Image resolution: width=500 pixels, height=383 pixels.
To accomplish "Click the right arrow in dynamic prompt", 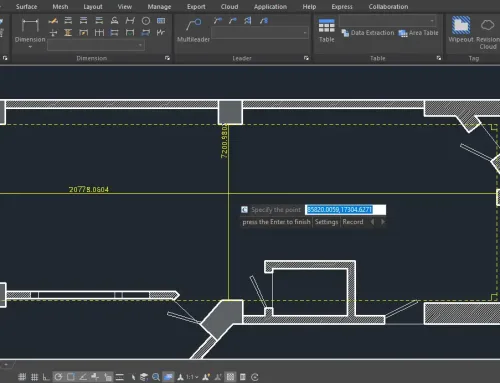I will (383, 222).
